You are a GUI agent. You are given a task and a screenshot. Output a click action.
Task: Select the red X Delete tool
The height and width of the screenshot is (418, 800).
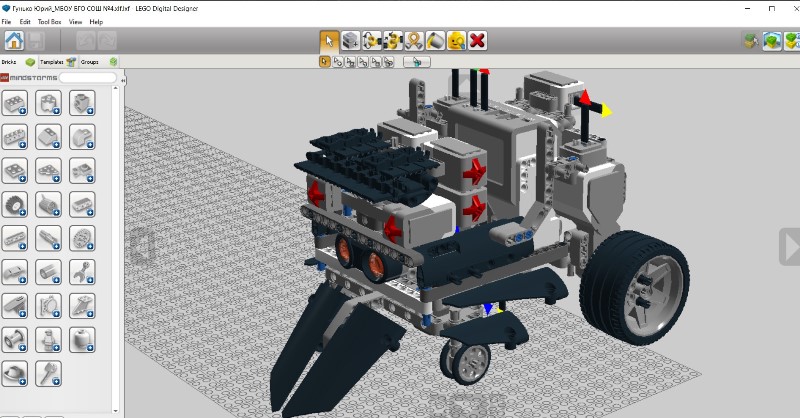click(x=478, y=41)
